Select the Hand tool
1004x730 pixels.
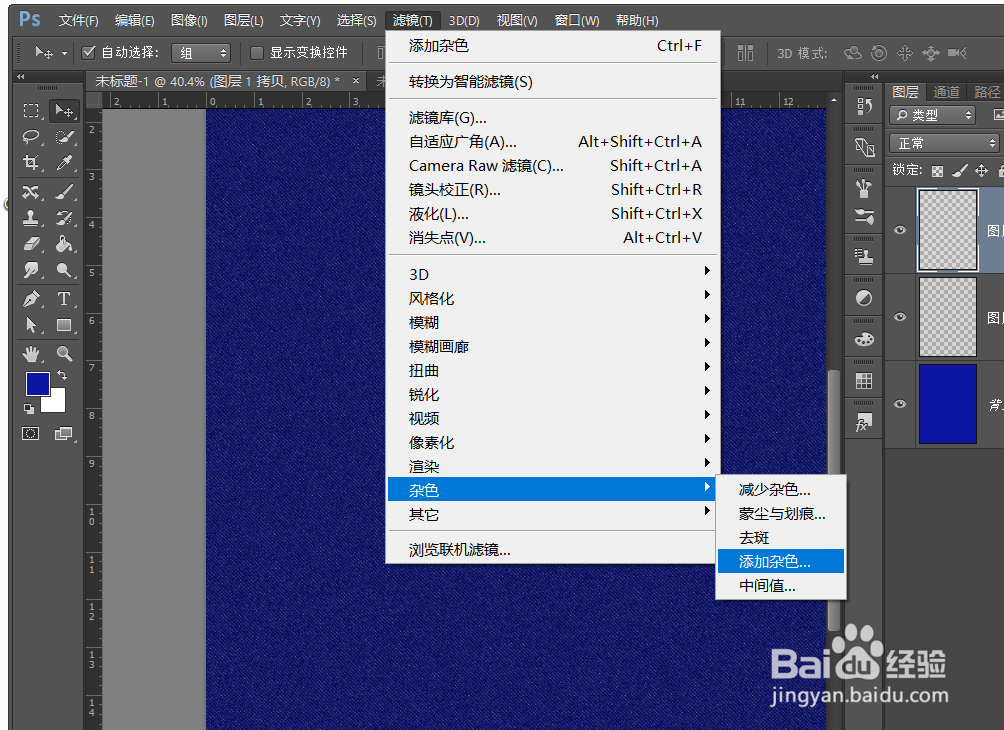pyautogui.click(x=30, y=351)
